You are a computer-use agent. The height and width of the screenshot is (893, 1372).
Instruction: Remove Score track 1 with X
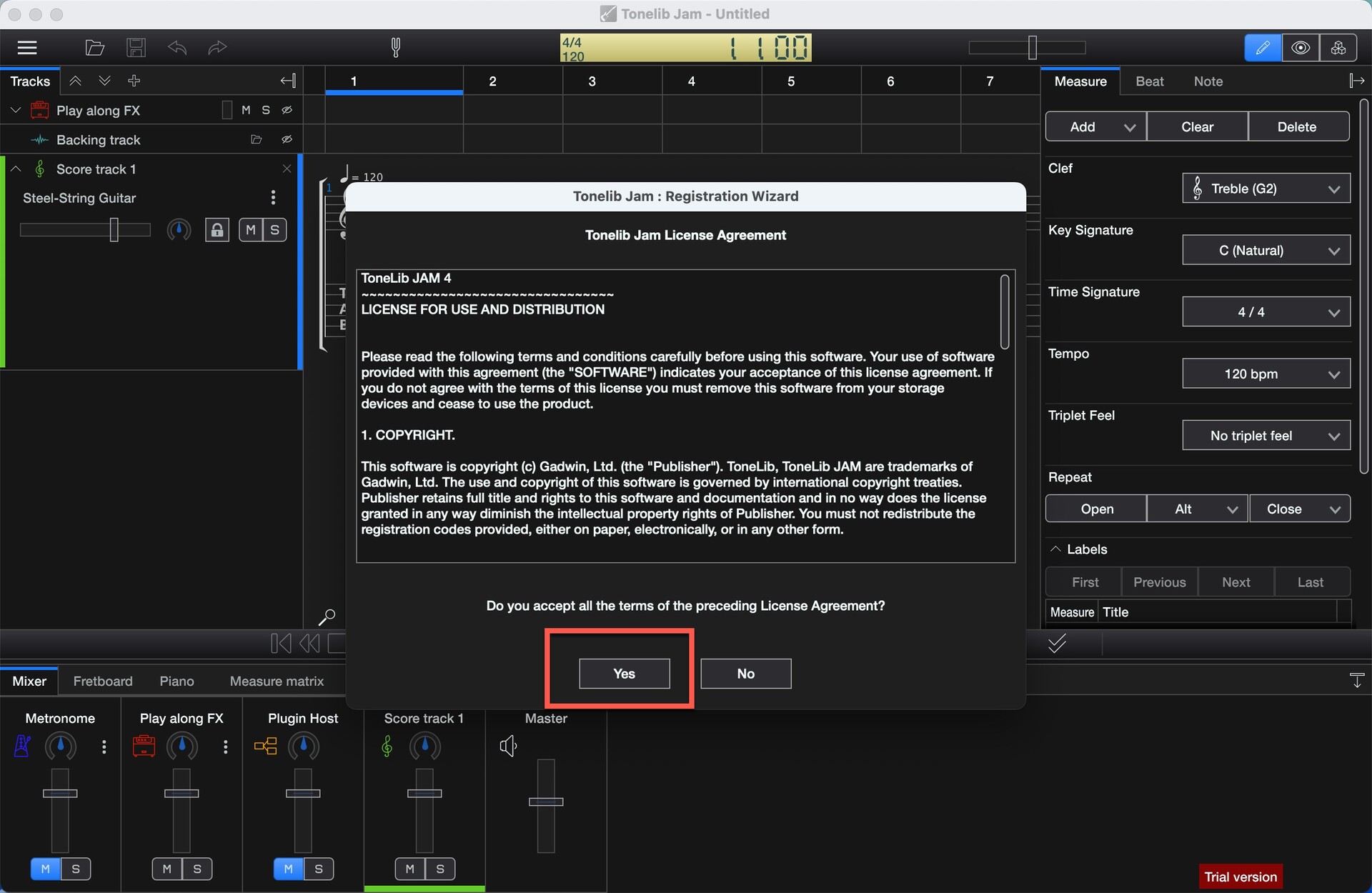[287, 169]
